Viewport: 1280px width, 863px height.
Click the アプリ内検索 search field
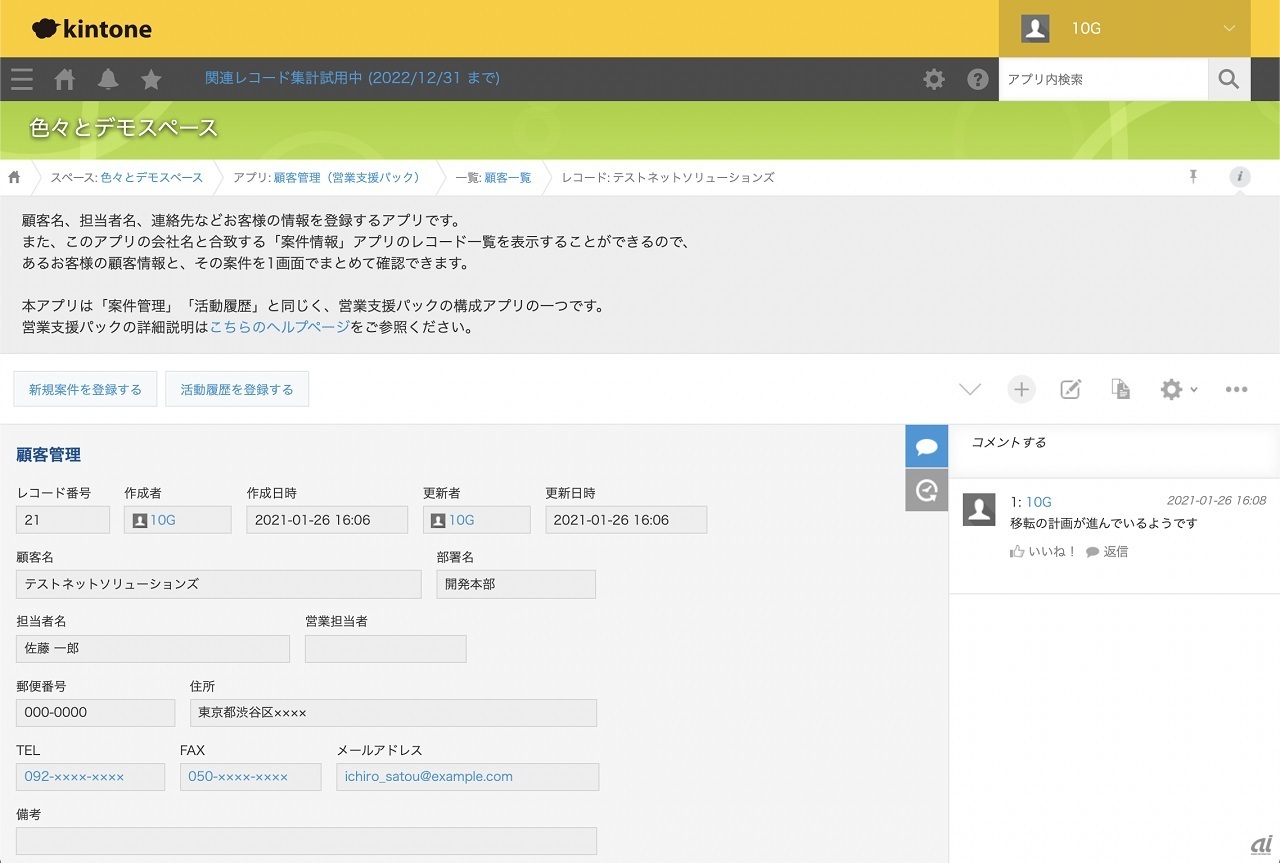1102,79
